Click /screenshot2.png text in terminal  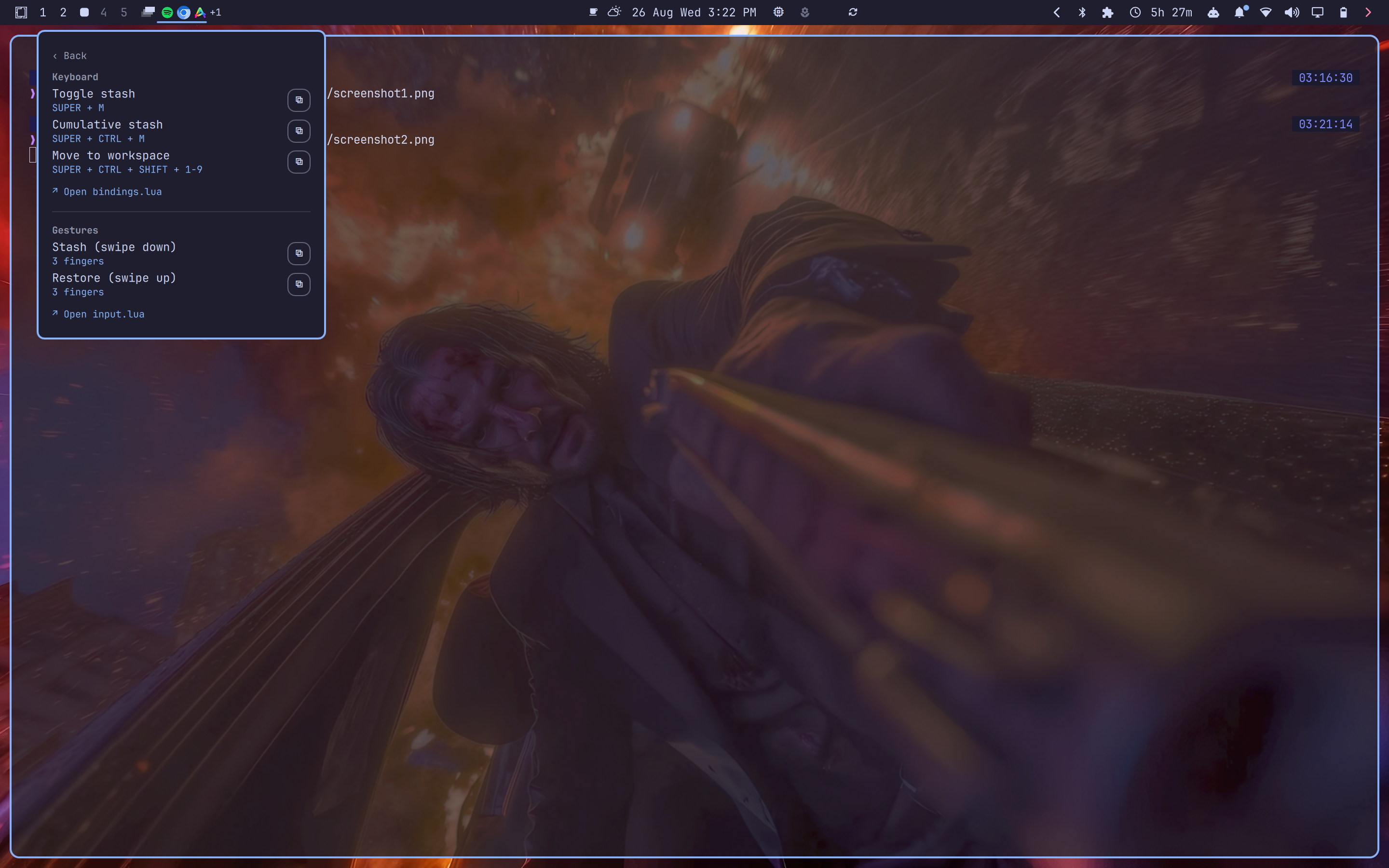click(381, 140)
